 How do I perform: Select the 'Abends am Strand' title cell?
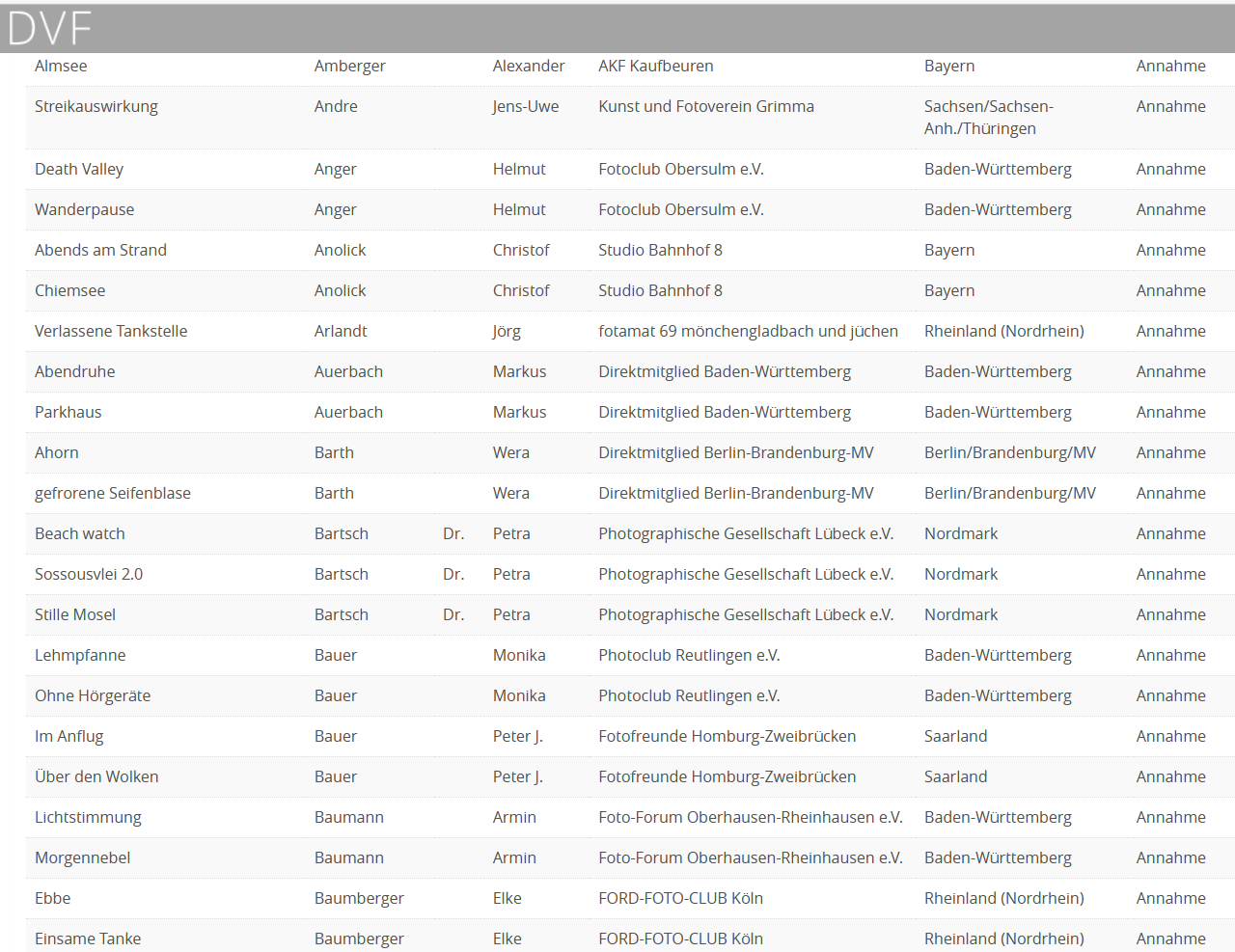[100, 250]
